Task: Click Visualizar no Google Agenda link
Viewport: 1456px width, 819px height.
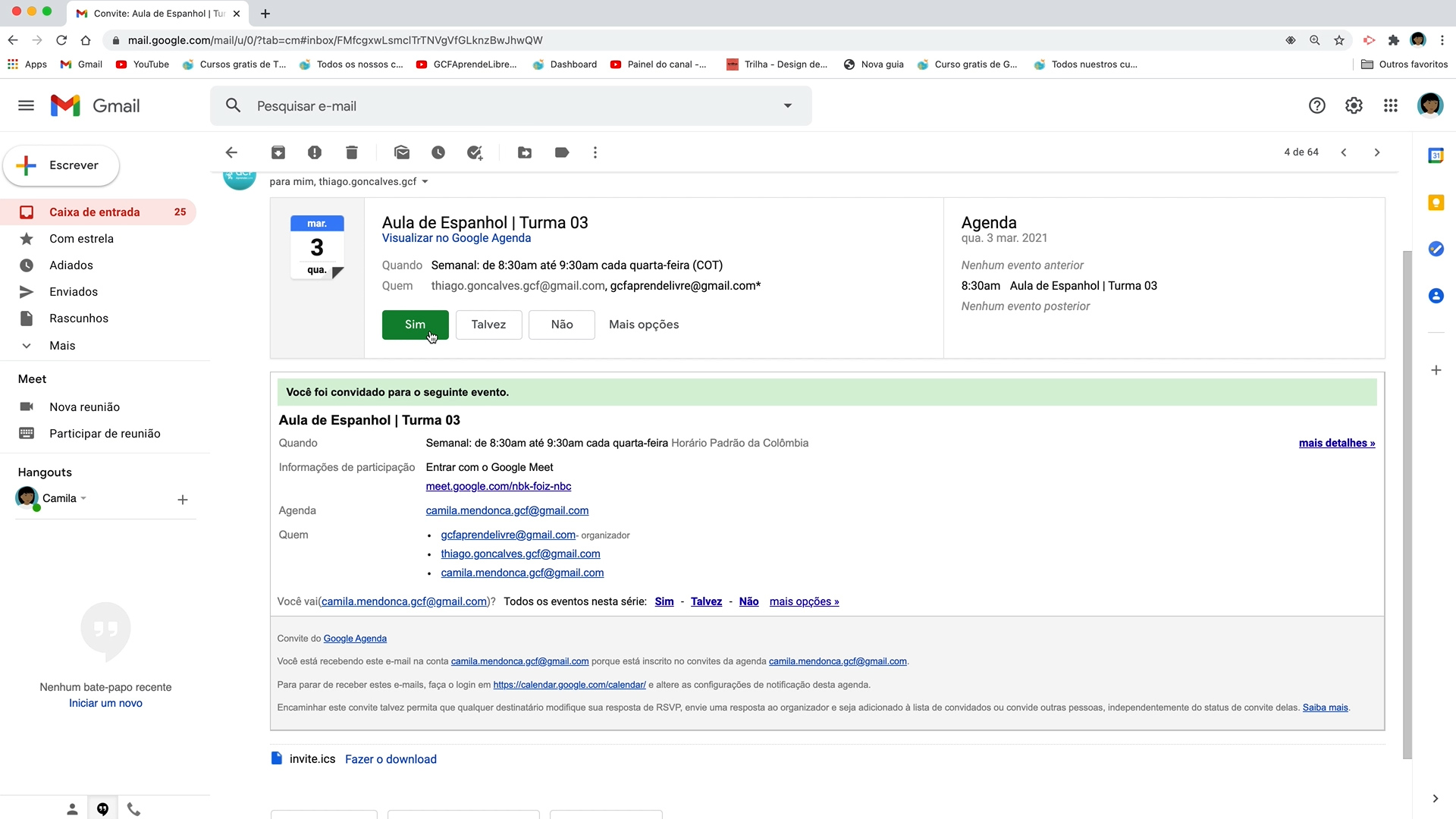Action: 457,238
